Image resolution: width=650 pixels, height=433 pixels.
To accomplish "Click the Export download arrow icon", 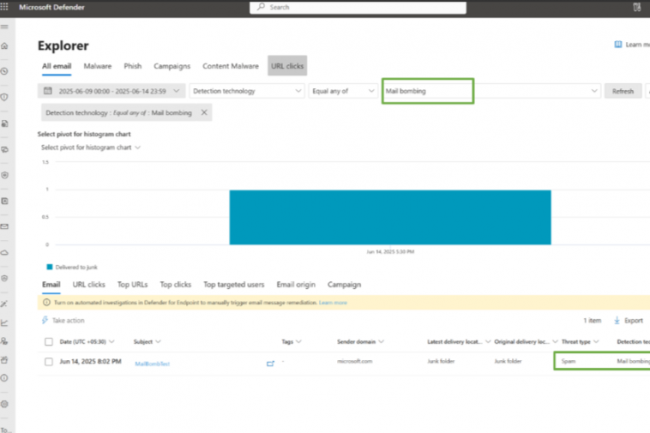I will pyautogui.click(x=617, y=320).
